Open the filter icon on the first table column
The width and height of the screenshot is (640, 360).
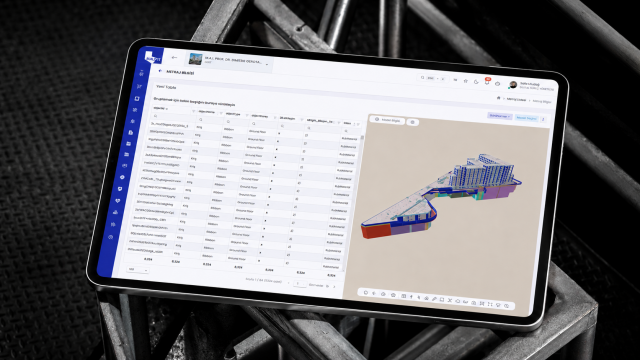click(x=193, y=111)
